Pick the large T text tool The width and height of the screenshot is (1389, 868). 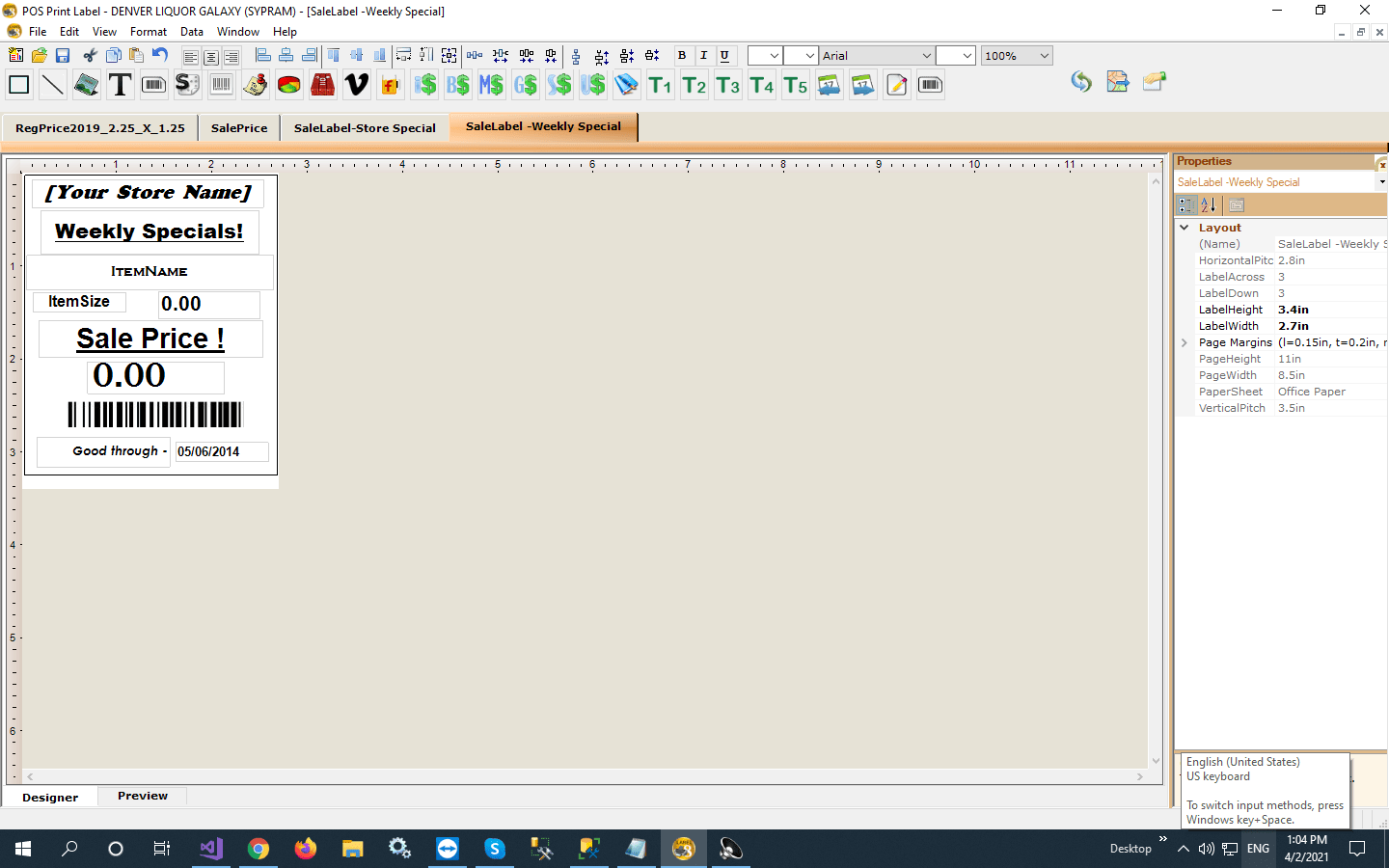coord(120,85)
